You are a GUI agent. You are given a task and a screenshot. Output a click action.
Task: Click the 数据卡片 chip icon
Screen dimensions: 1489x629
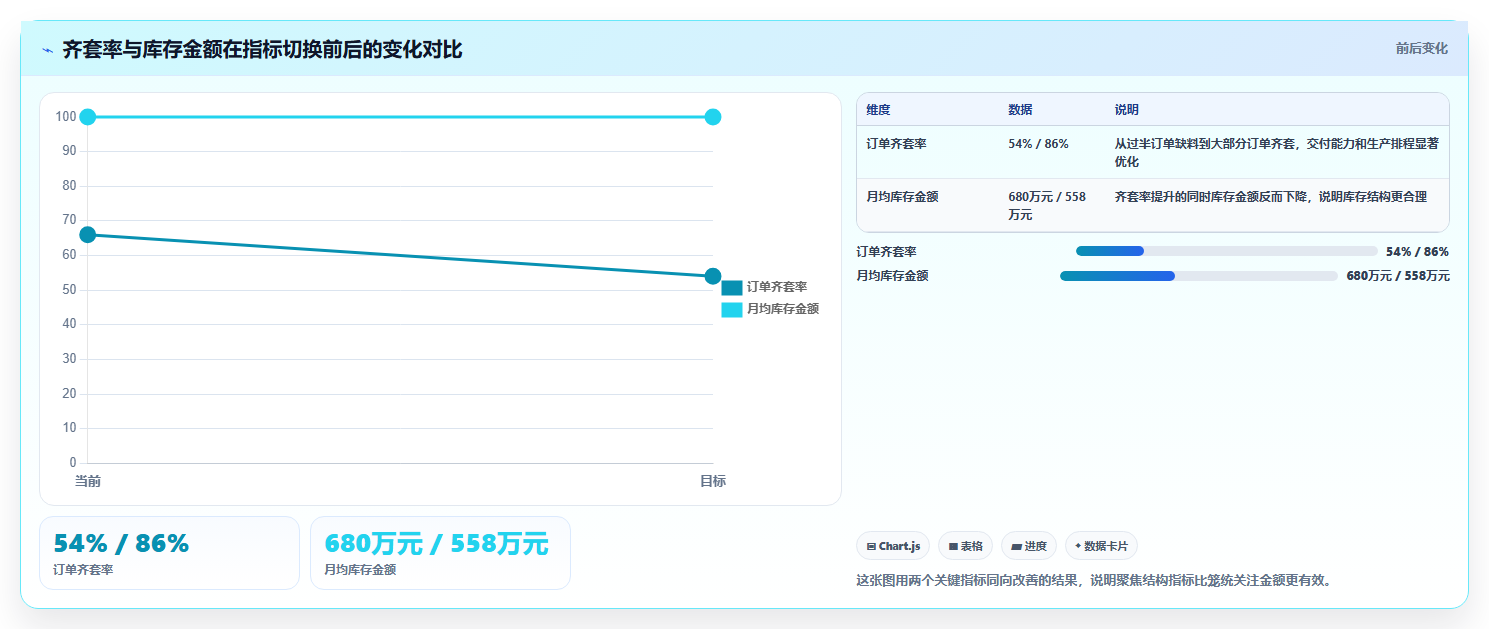(1078, 547)
